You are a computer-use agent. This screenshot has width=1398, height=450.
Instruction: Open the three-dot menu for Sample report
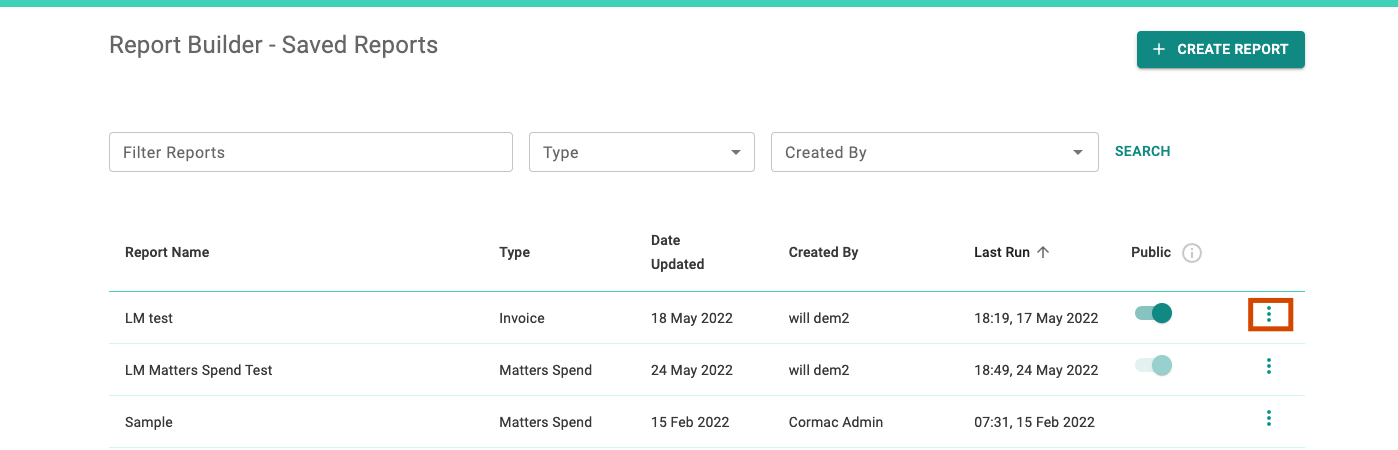(x=1269, y=418)
